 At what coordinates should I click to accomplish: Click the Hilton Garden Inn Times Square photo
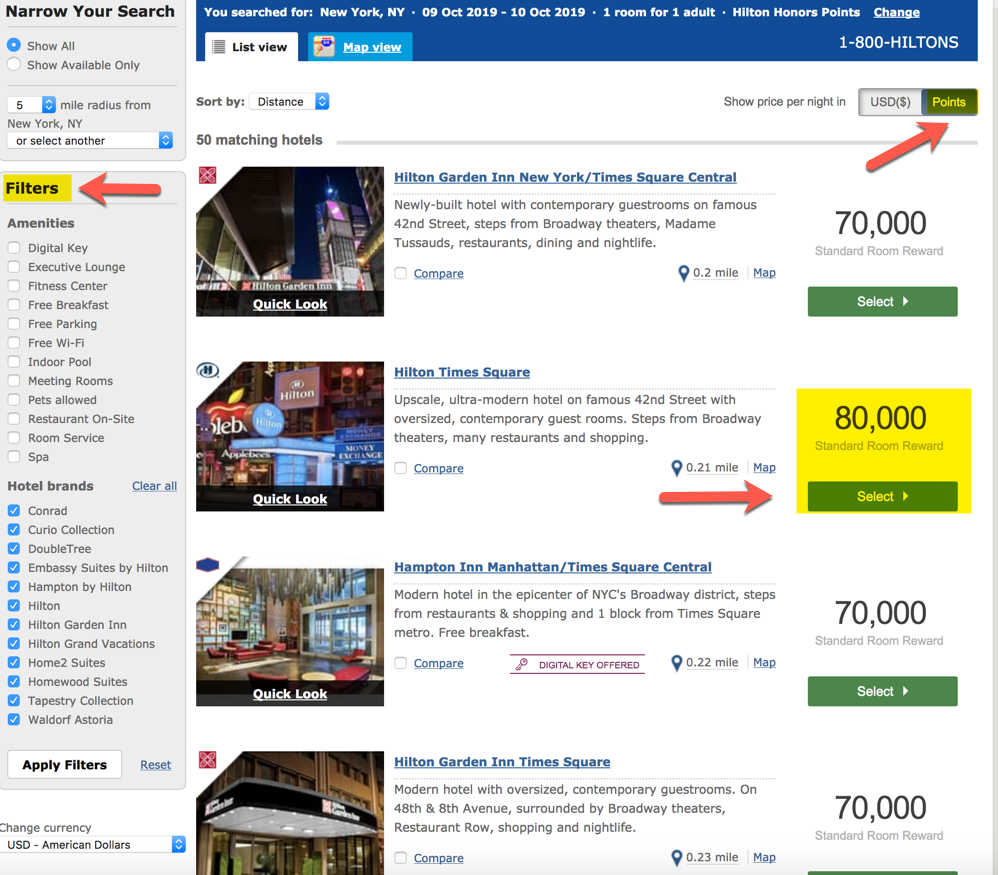(290, 813)
